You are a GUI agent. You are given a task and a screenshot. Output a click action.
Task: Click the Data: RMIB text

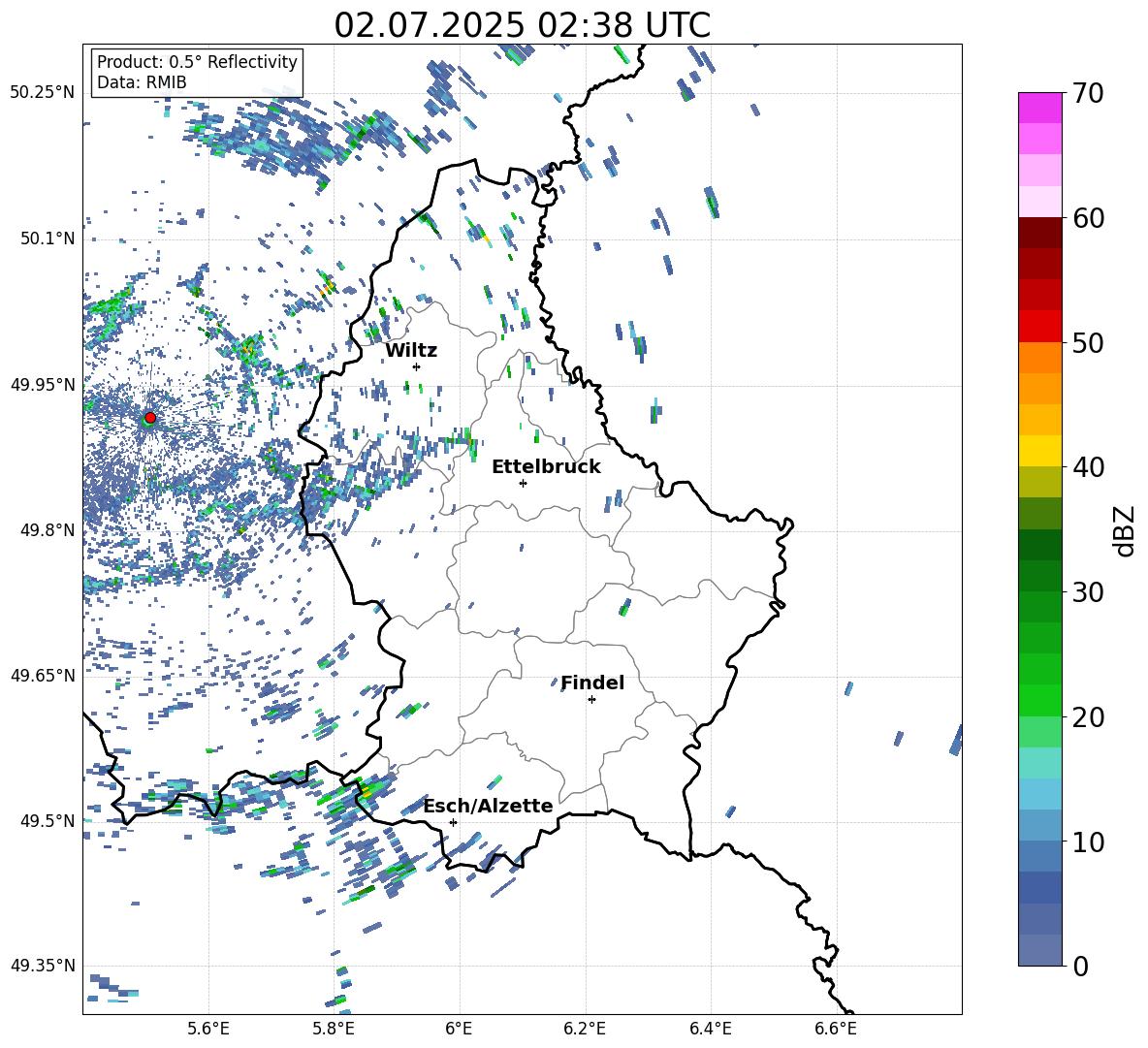coord(142,82)
